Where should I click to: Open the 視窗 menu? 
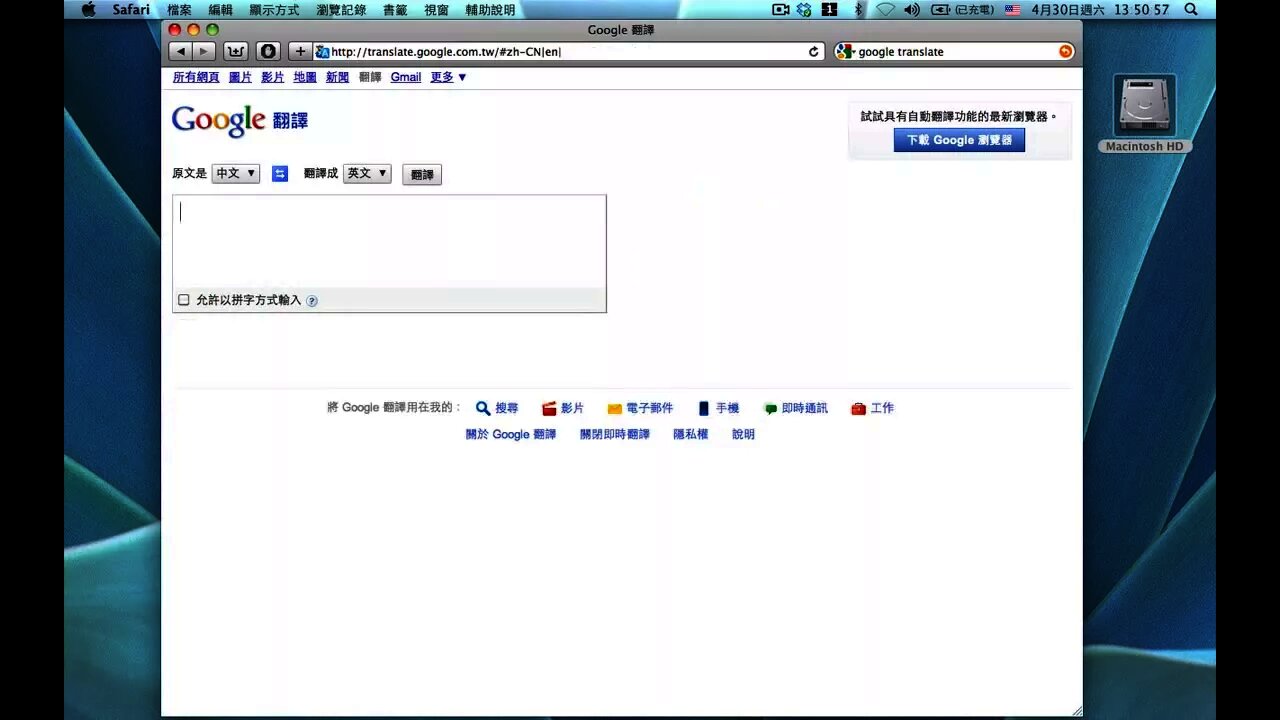[x=436, y=9]
